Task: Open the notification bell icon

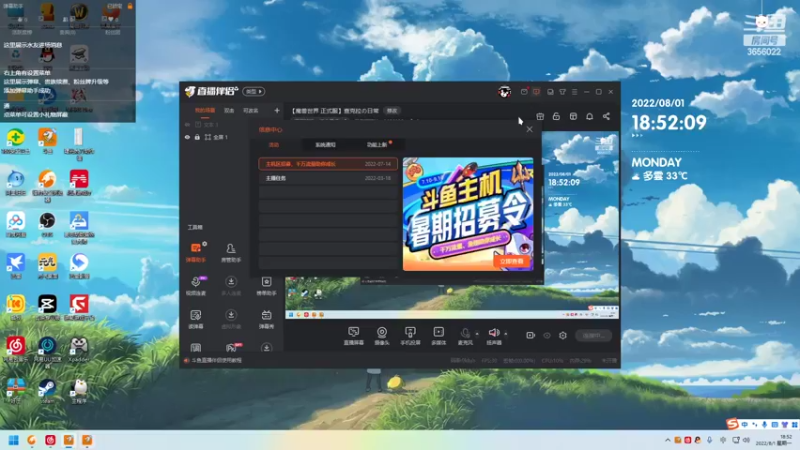Action: 589,116
